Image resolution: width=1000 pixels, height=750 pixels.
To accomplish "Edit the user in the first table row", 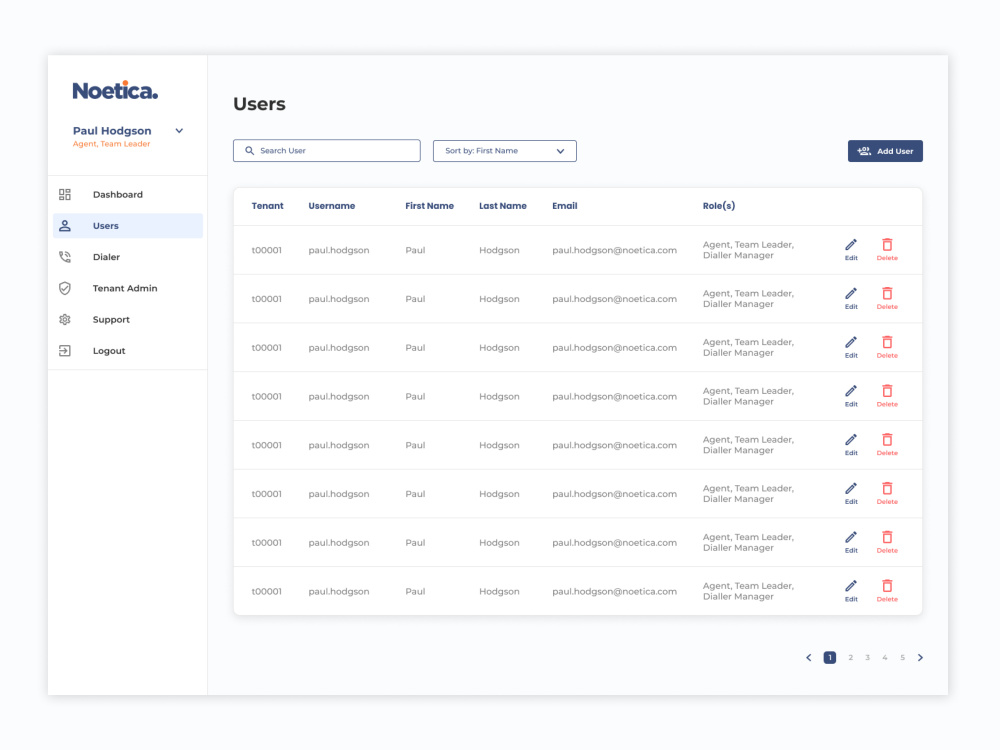I will pos(851,249).
